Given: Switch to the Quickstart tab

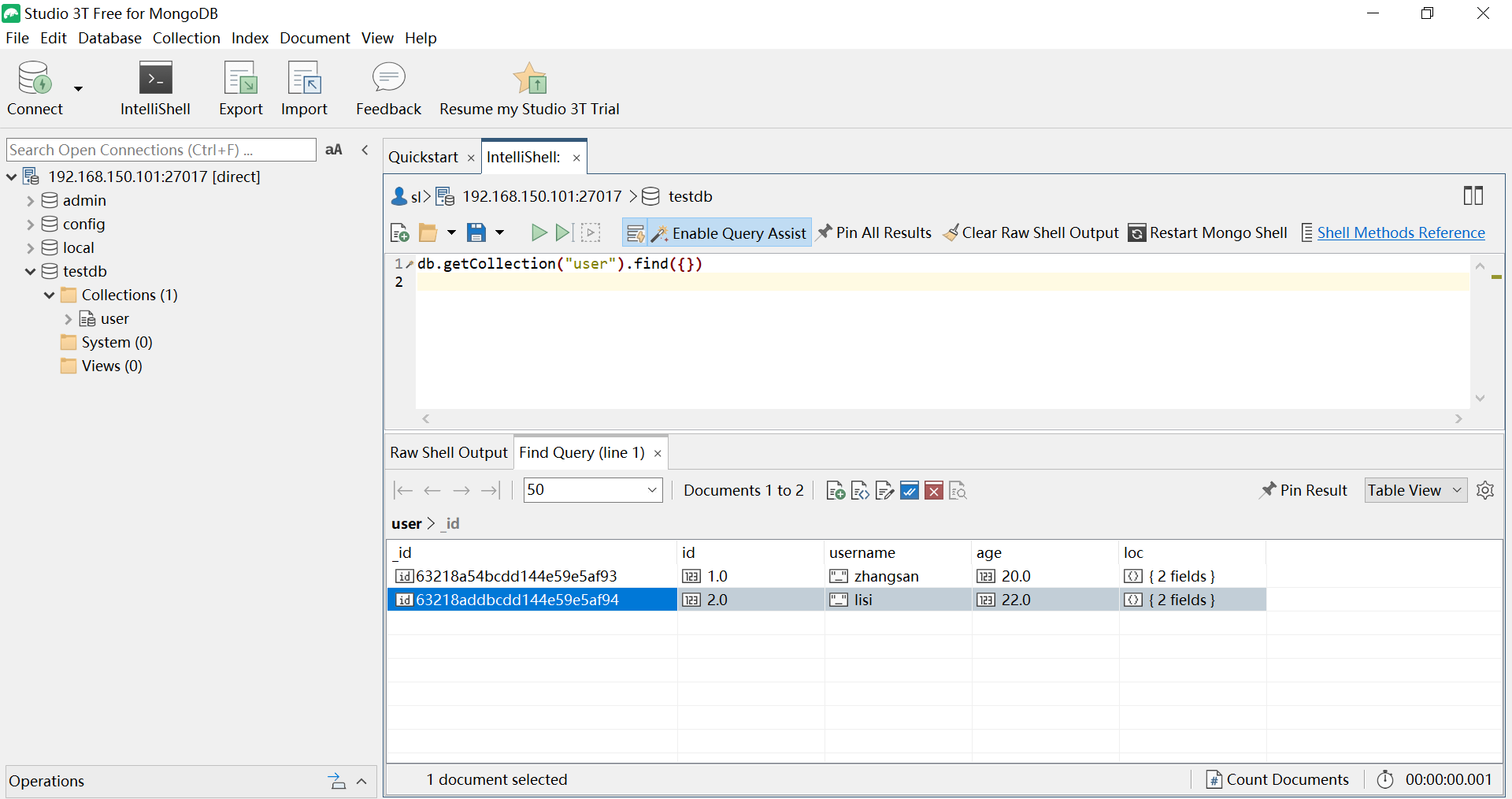Looking at the screenshot, I should (423, 157).
